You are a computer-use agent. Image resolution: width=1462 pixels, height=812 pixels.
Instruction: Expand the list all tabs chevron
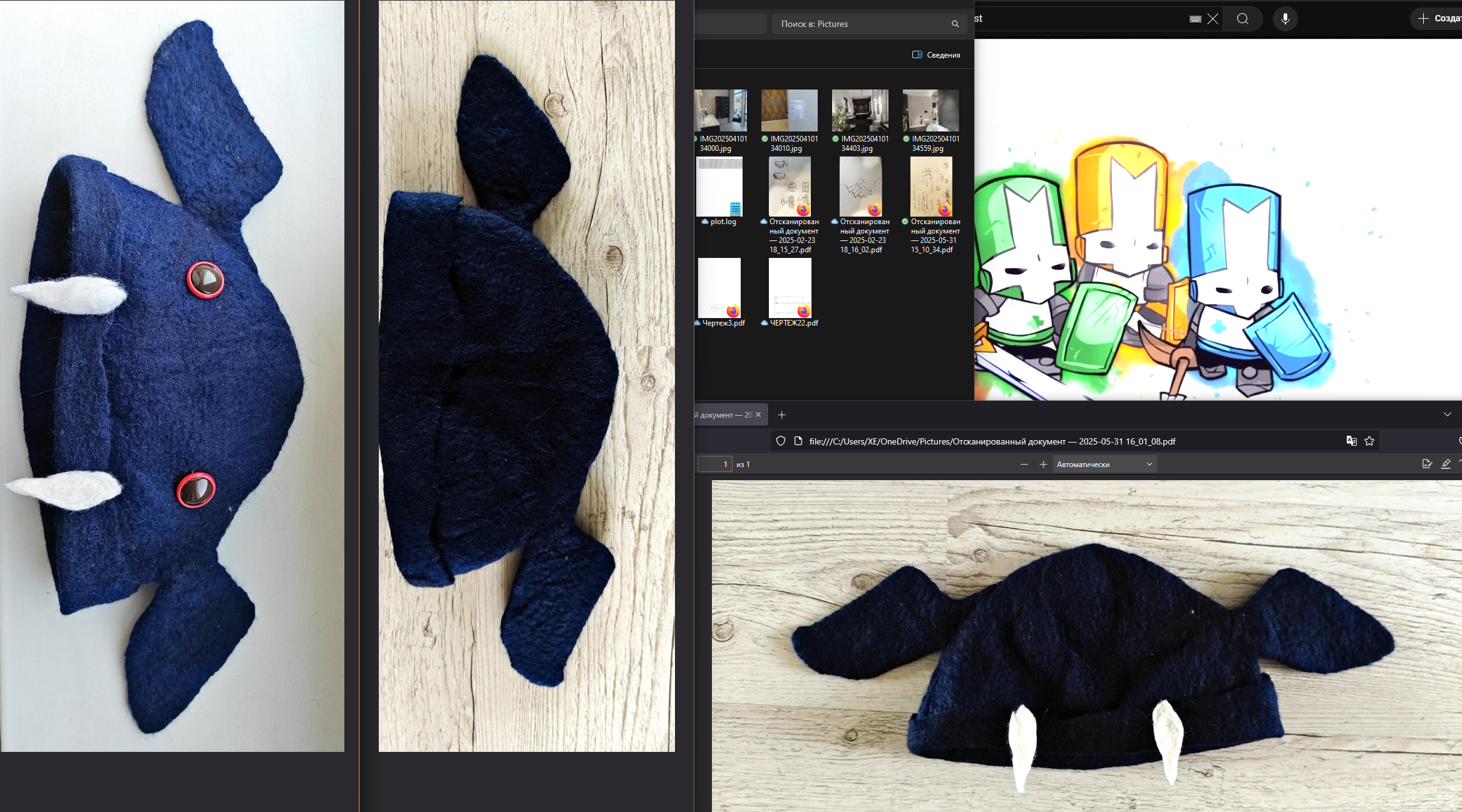click(x=1447, y=415)
